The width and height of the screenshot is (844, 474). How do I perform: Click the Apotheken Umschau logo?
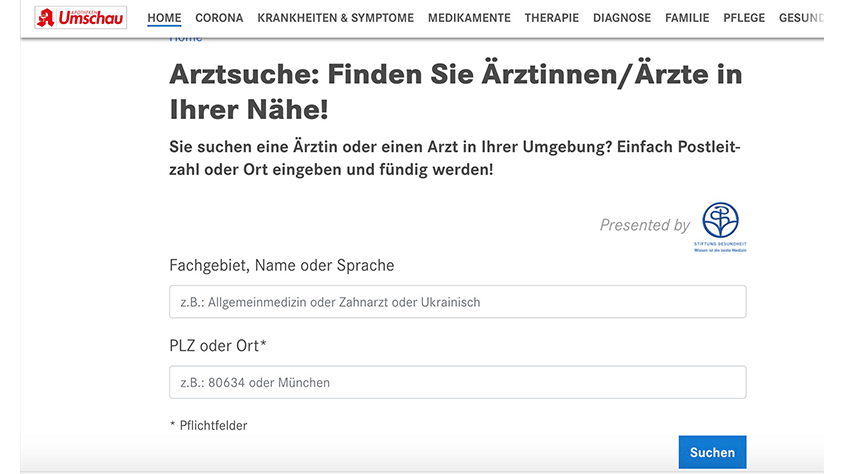coord(80,18)
